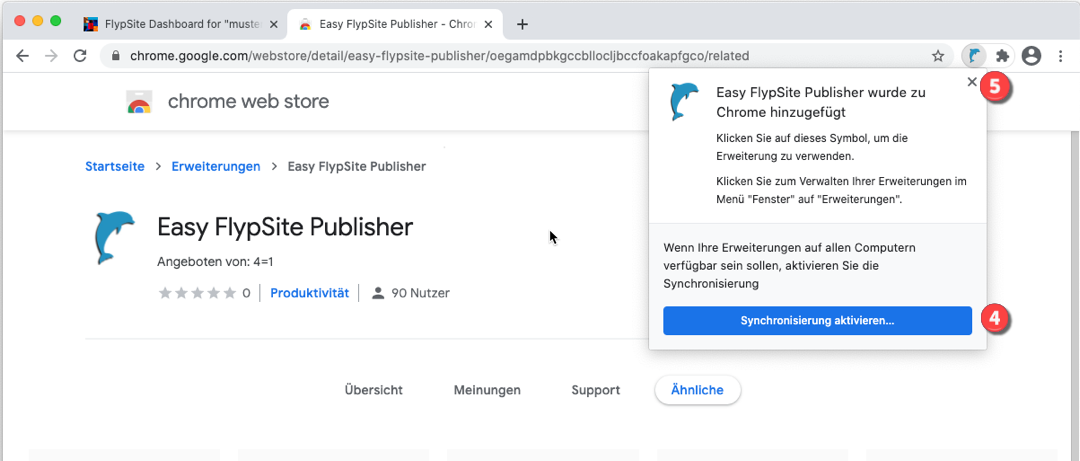This screenshot has height=461, width=1080.
Task: Click the Erweiterungen breadcrumb link
Action: pos(215,166)
